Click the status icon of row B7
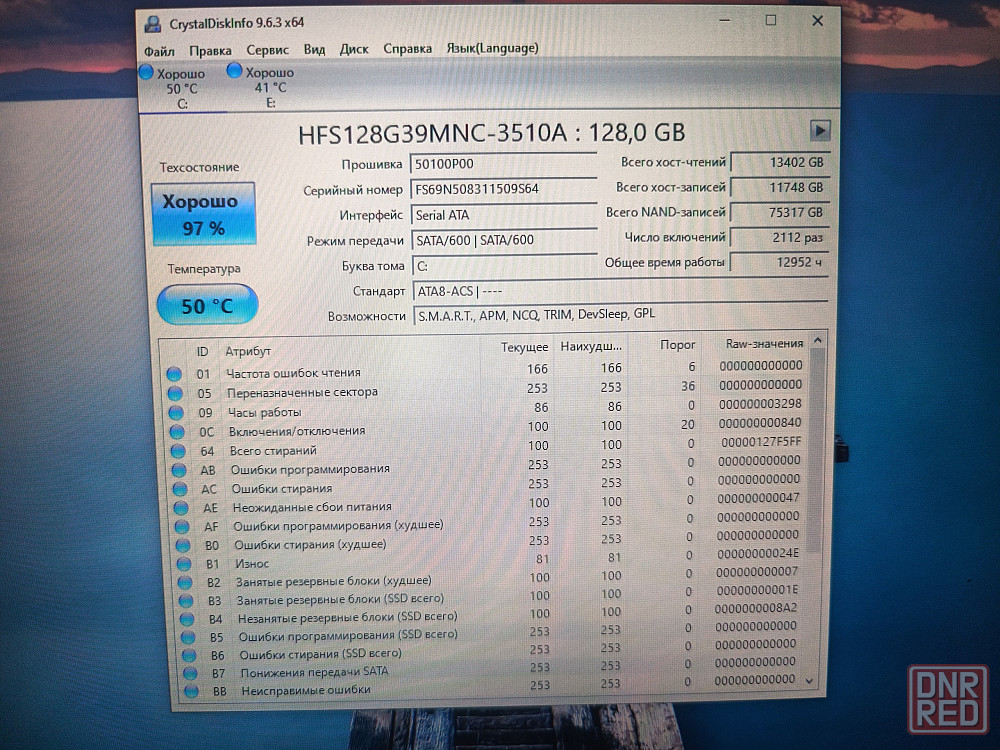1000x750 pixels. coord(190,673)
